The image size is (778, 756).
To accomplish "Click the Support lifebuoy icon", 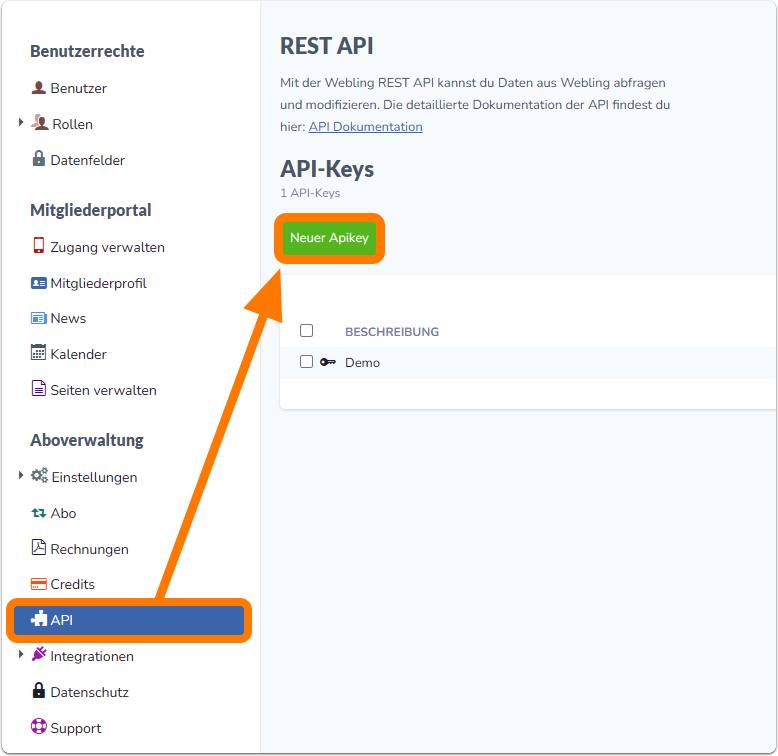I will [38, 727].
